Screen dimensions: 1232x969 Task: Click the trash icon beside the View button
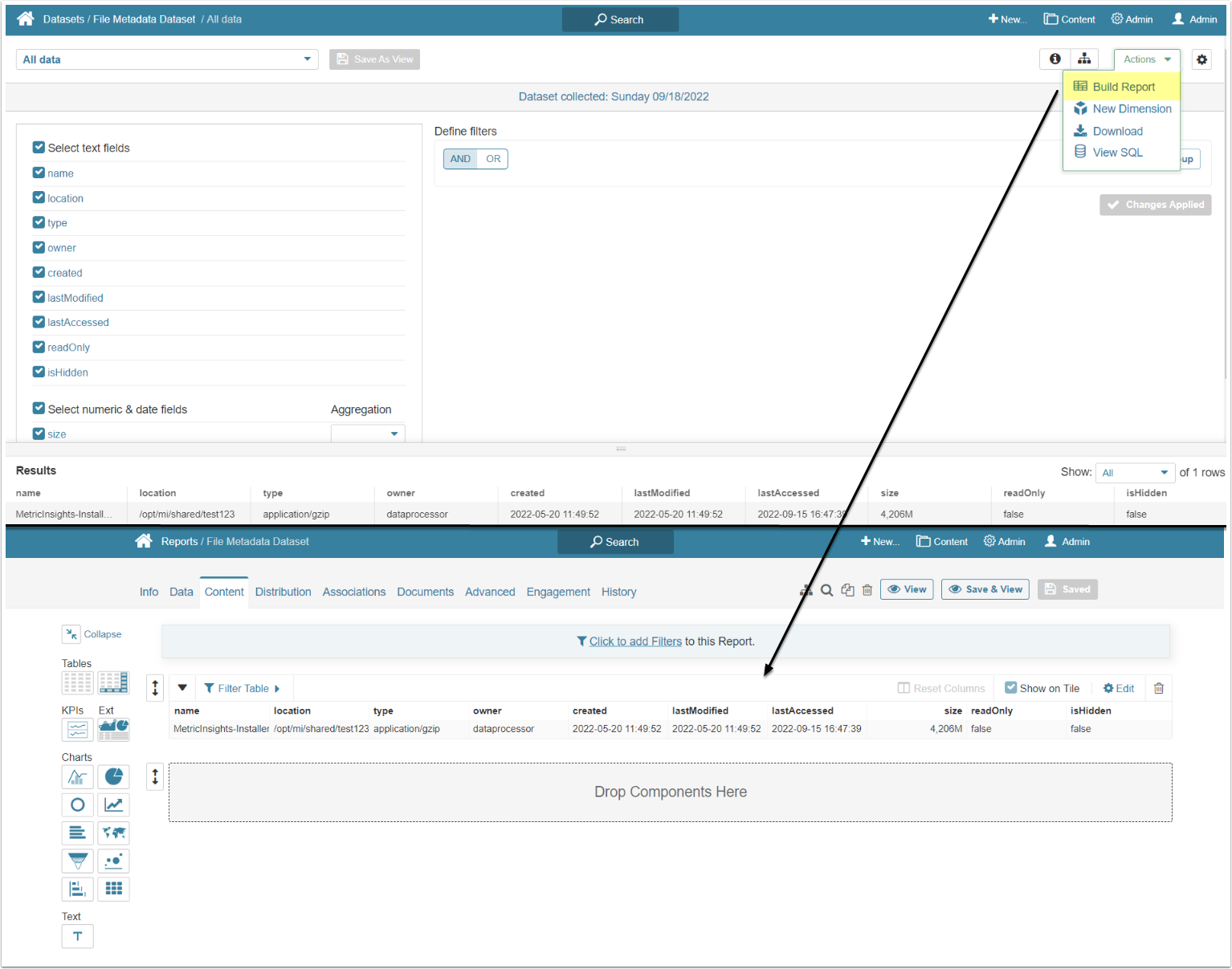tap(867, 590)
